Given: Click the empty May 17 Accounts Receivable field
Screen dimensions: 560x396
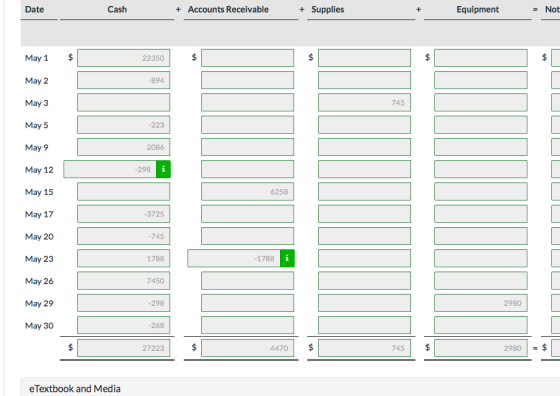Looking at the screenshot, I should coord(248,214).
